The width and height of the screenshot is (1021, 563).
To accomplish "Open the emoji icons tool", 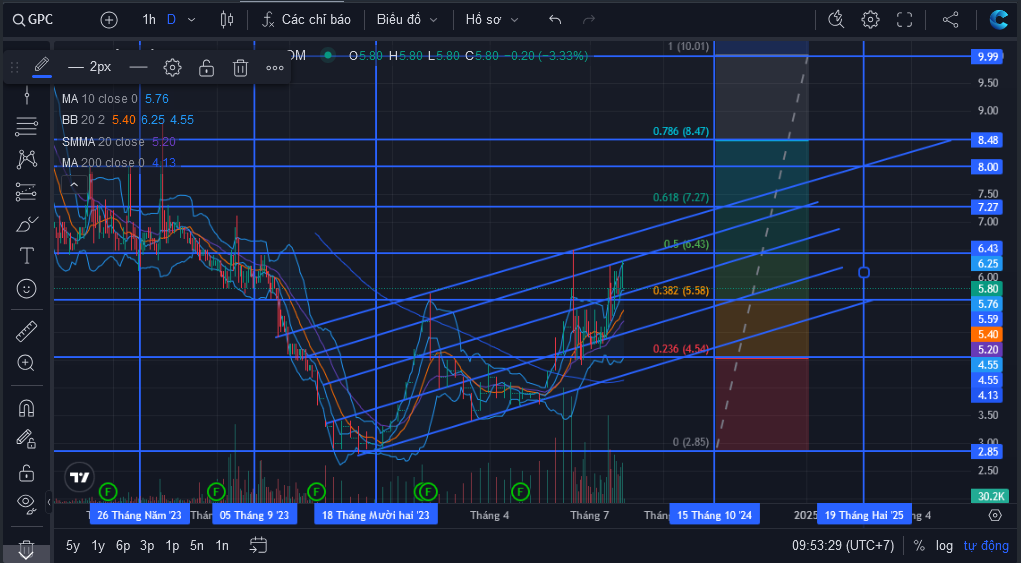I will pyautogui.click(x=26, y=288).
